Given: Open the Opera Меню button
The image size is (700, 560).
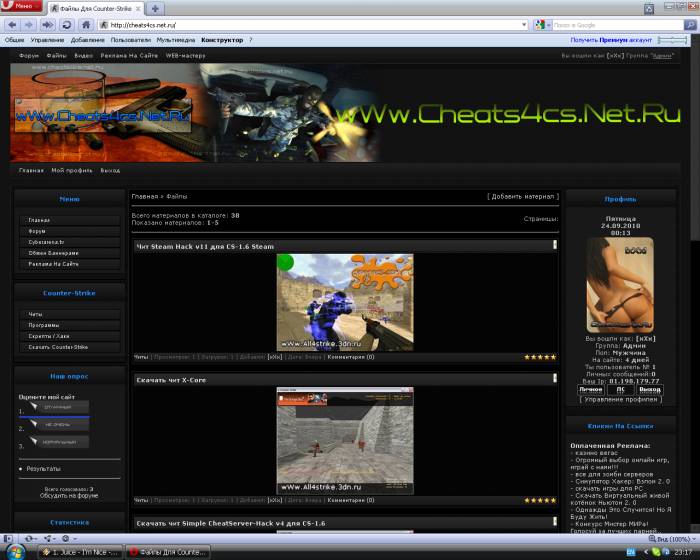Looking at the screenshot, I should (x=21, y=6).
